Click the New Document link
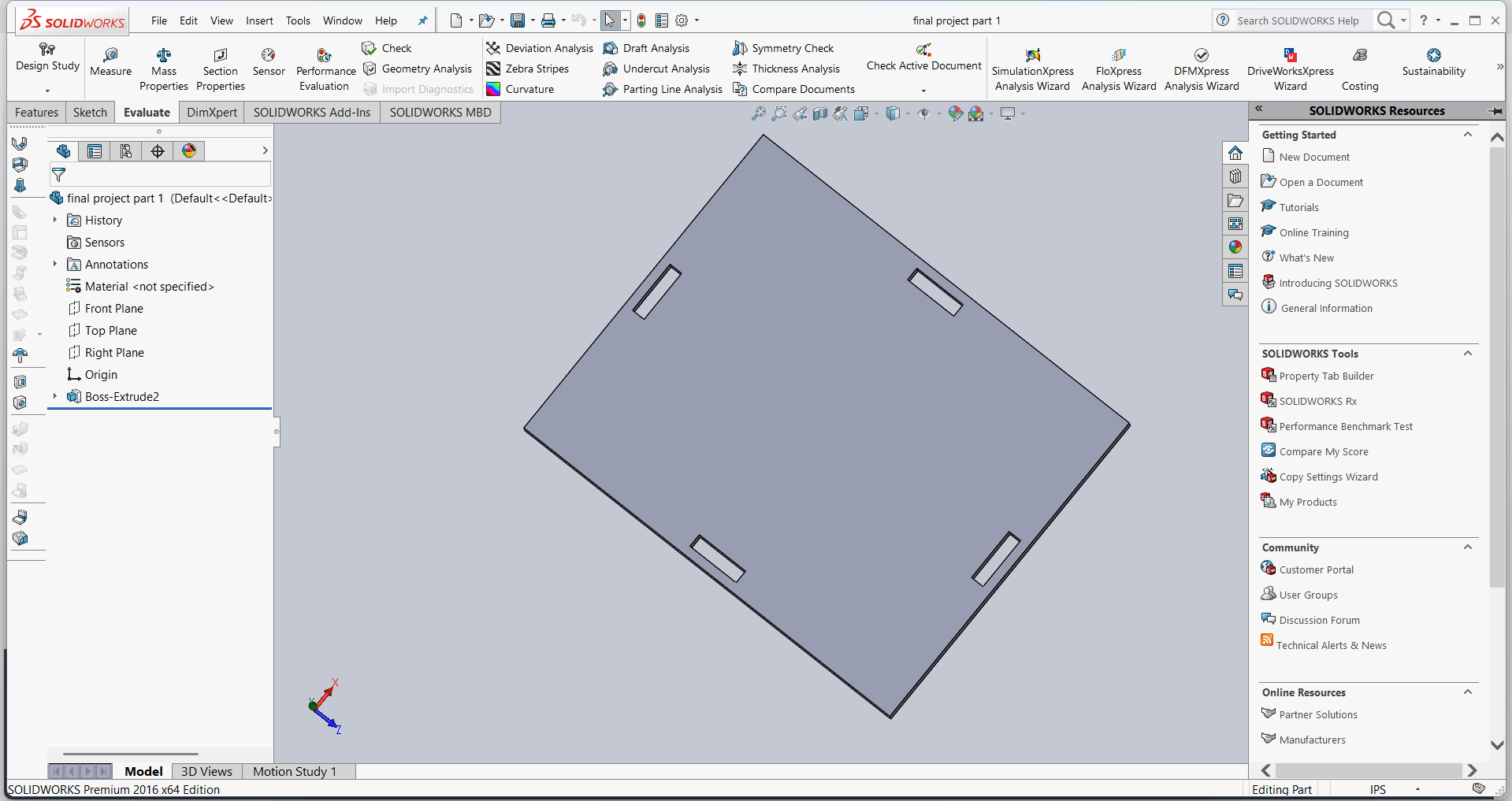The image size is (1512, 801). click(x=1314, y=158)
